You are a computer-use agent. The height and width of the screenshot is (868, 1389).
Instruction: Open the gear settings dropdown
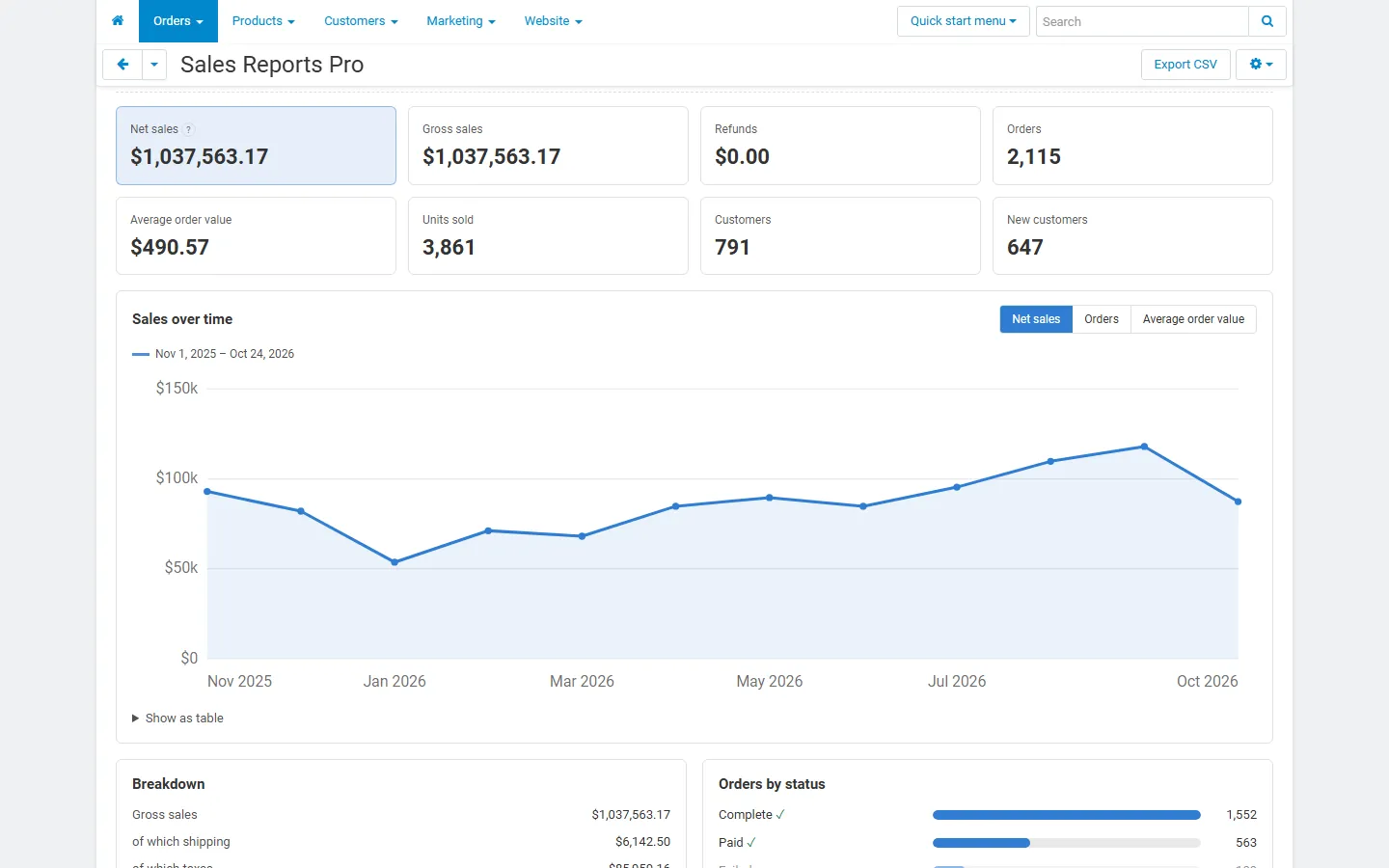pyautogui.click(x=1261, y=65)
